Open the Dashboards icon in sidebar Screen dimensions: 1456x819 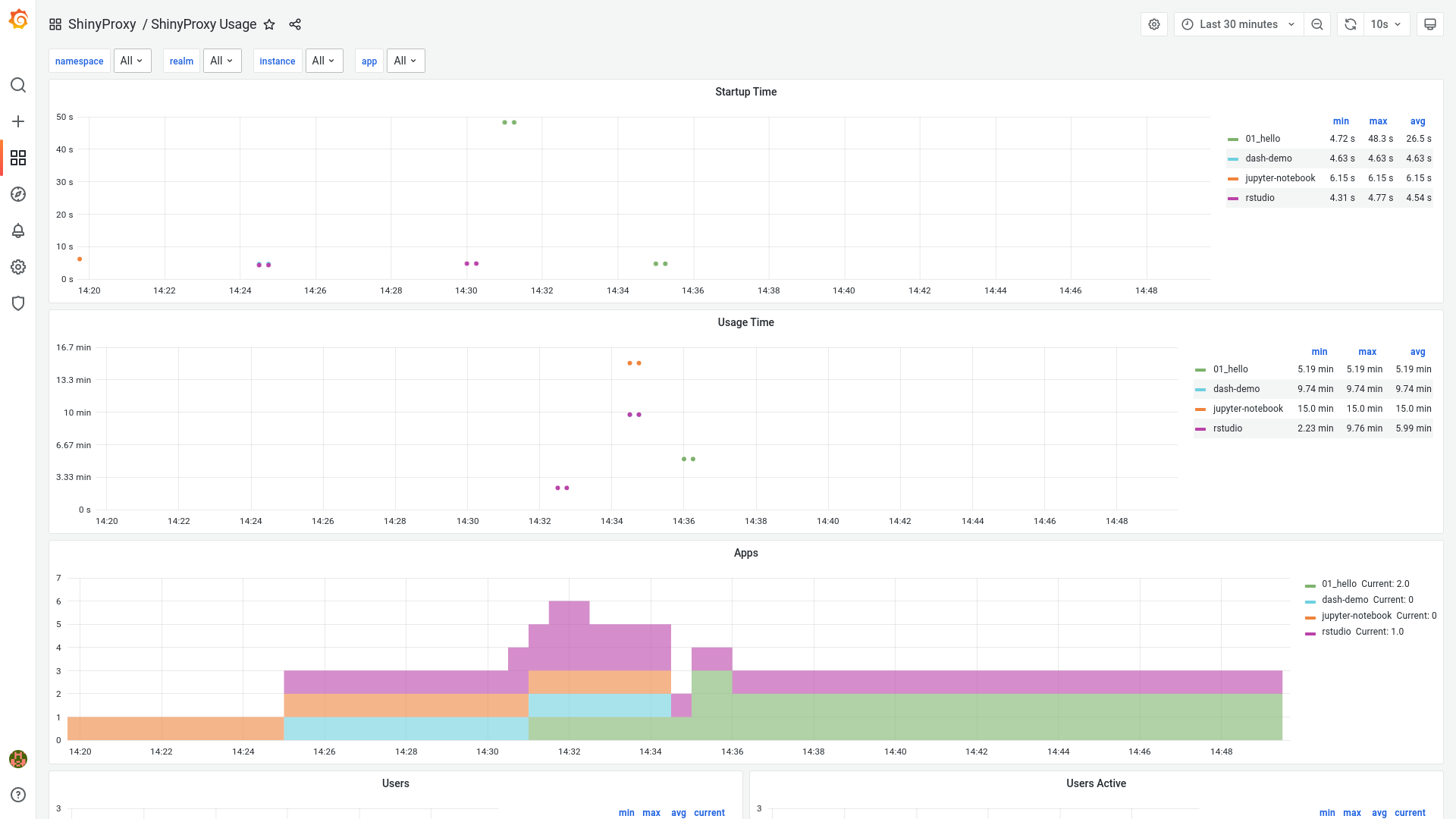click(x=18, y=158)
